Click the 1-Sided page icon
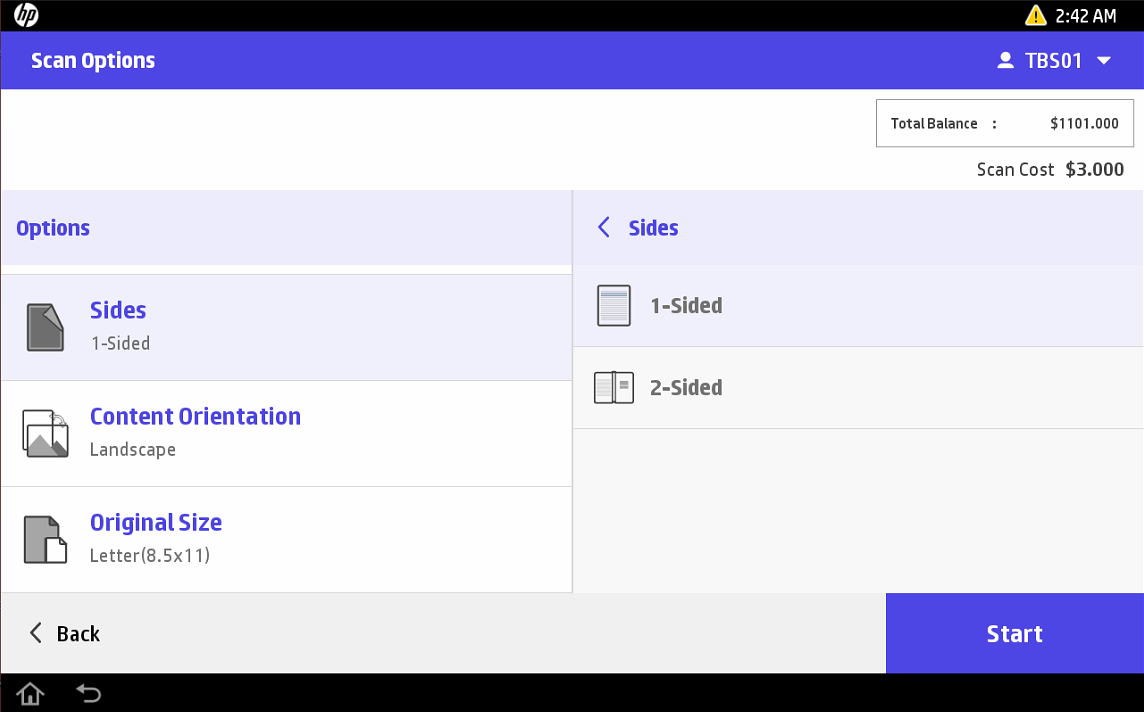1144x712 pixels. coord(614,306)
